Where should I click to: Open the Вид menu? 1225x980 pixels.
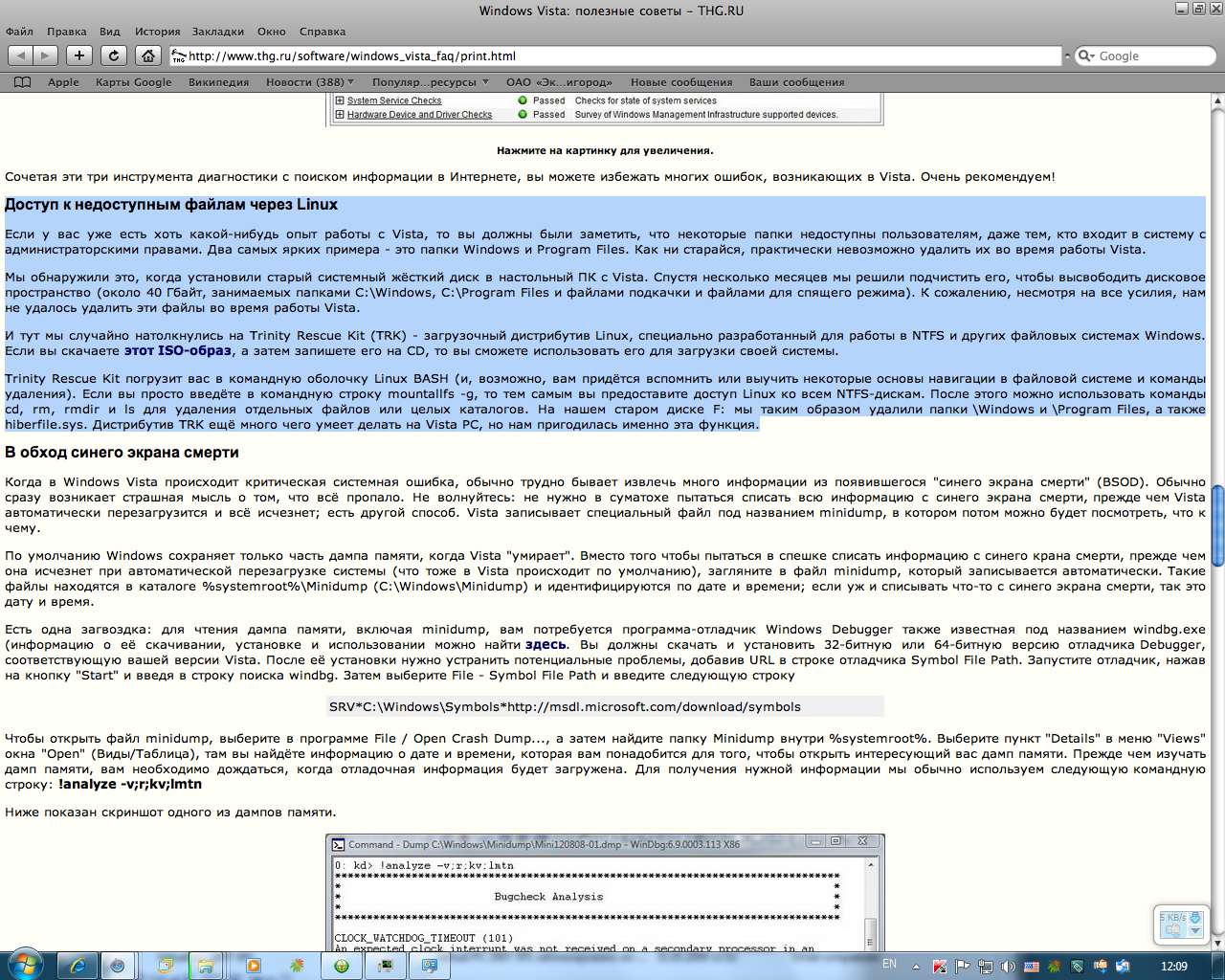point(110,32)
